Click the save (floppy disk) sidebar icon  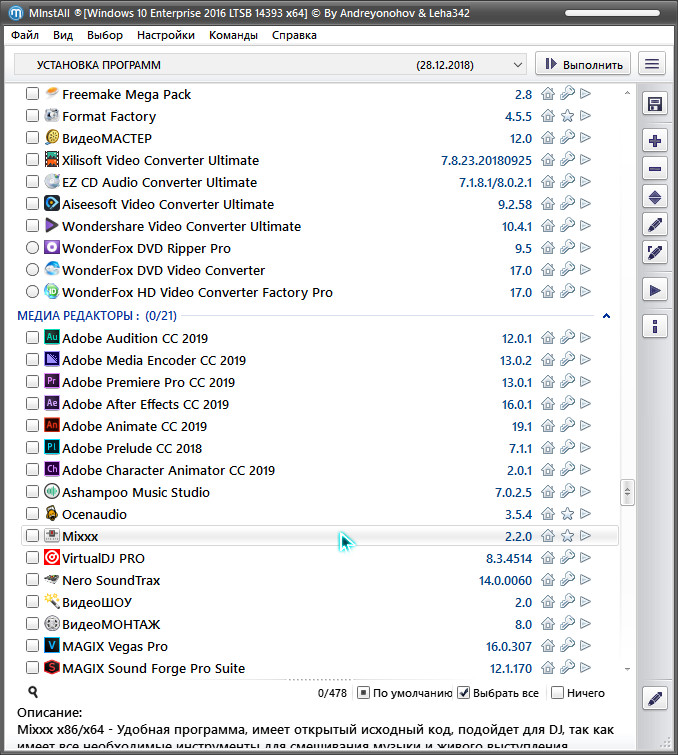[x=655, y=104]
